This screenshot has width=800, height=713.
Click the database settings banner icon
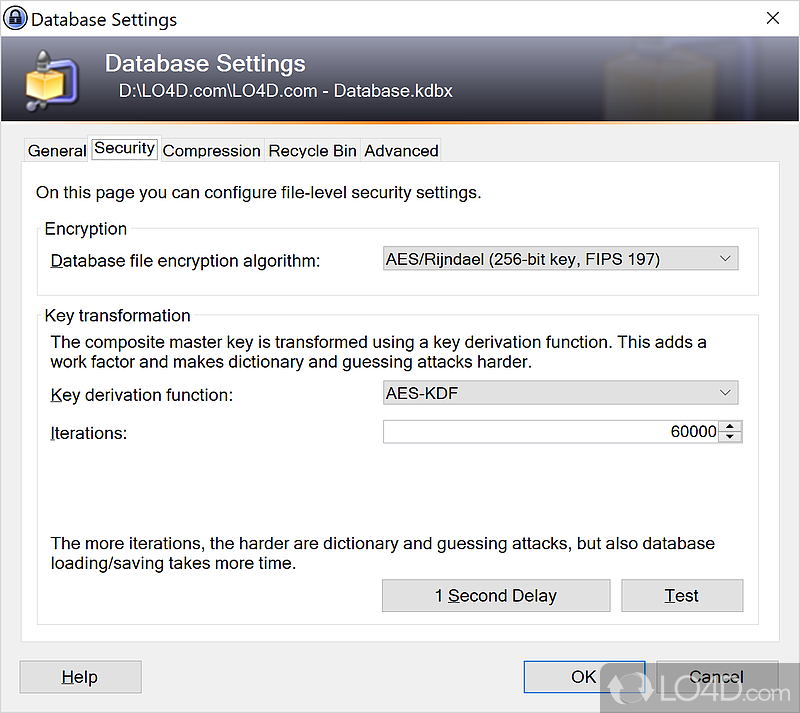[52, 78]
